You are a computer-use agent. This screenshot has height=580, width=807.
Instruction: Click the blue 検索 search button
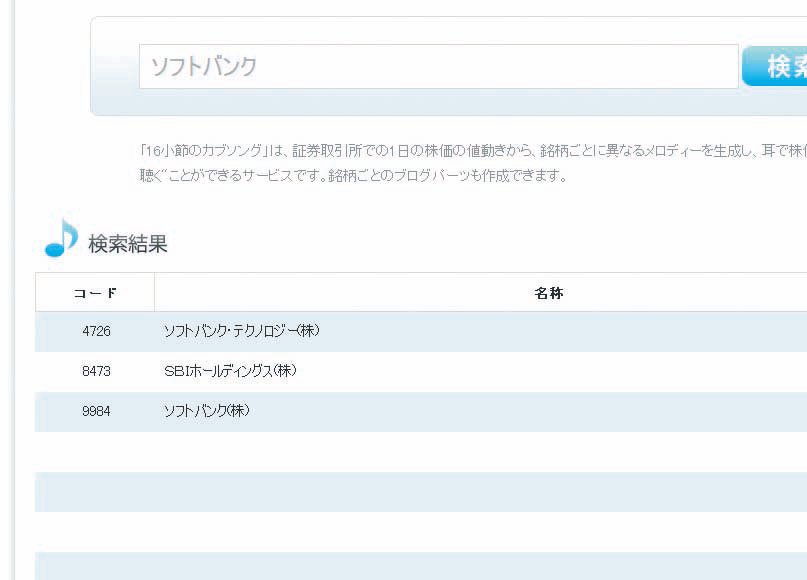pos(775,66)
